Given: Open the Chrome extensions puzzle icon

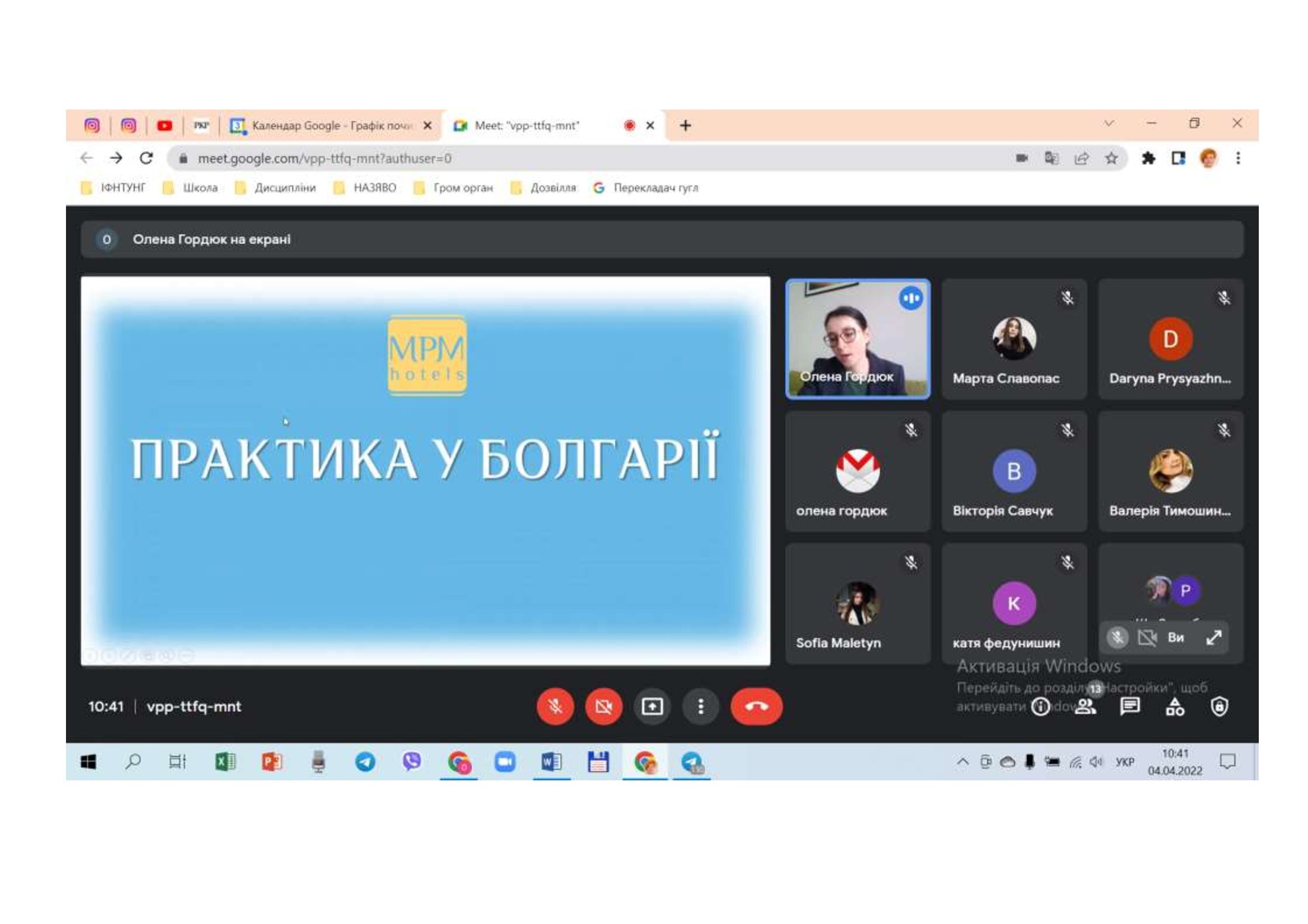Looking at the screenshot, I should (x=1149, y=158).
